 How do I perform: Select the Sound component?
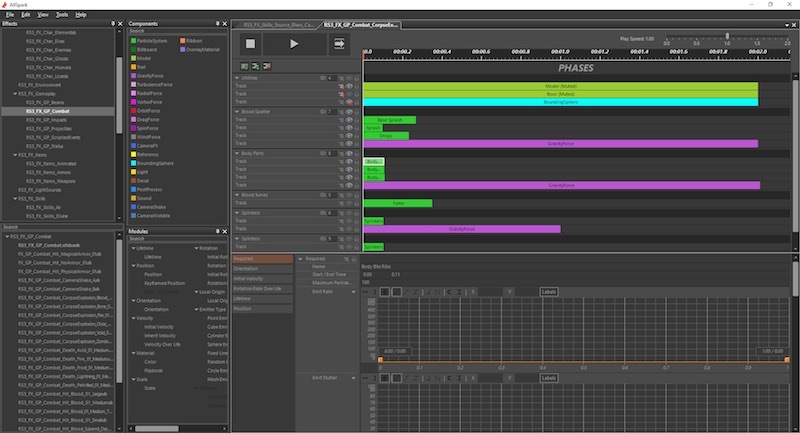pyautogui.click(x=141, y=198)
